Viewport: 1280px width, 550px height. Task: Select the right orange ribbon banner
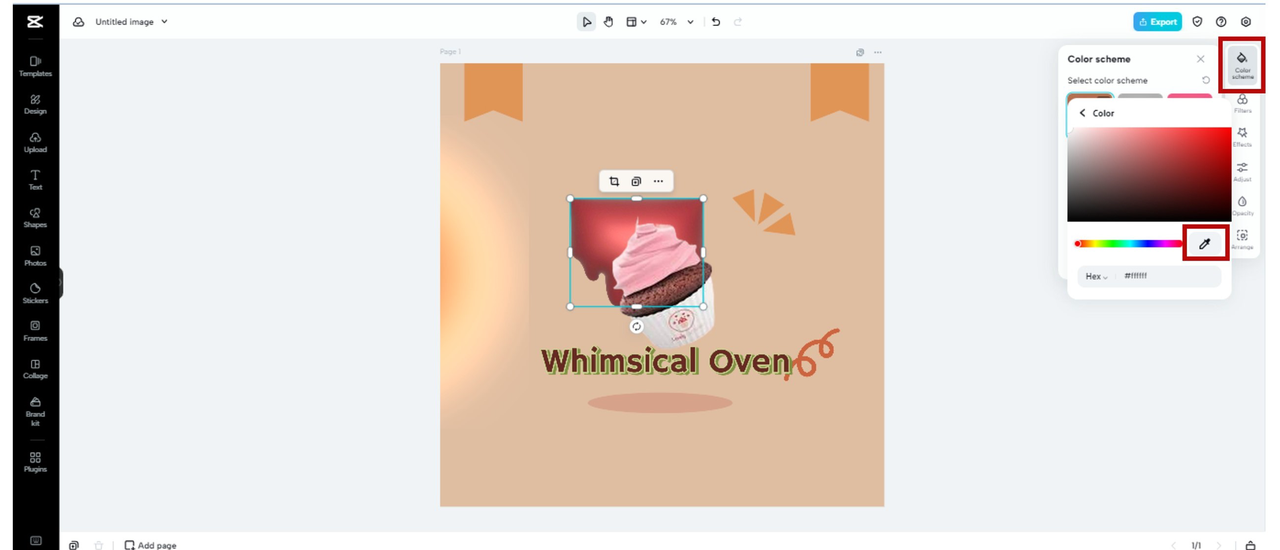tap(839, 91)
